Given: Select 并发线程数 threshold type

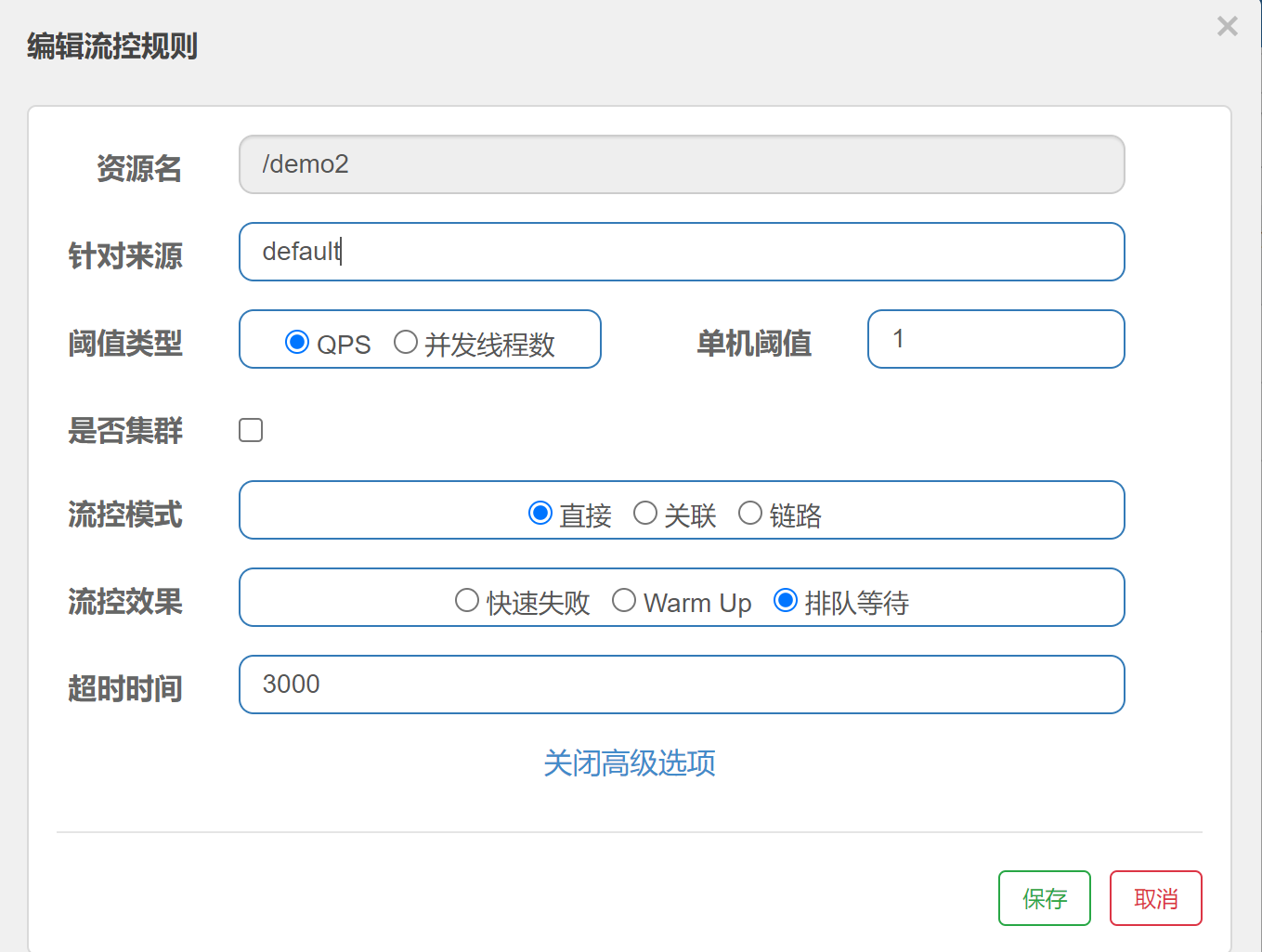Looking at the screenshot, I should tap(406, 342).
